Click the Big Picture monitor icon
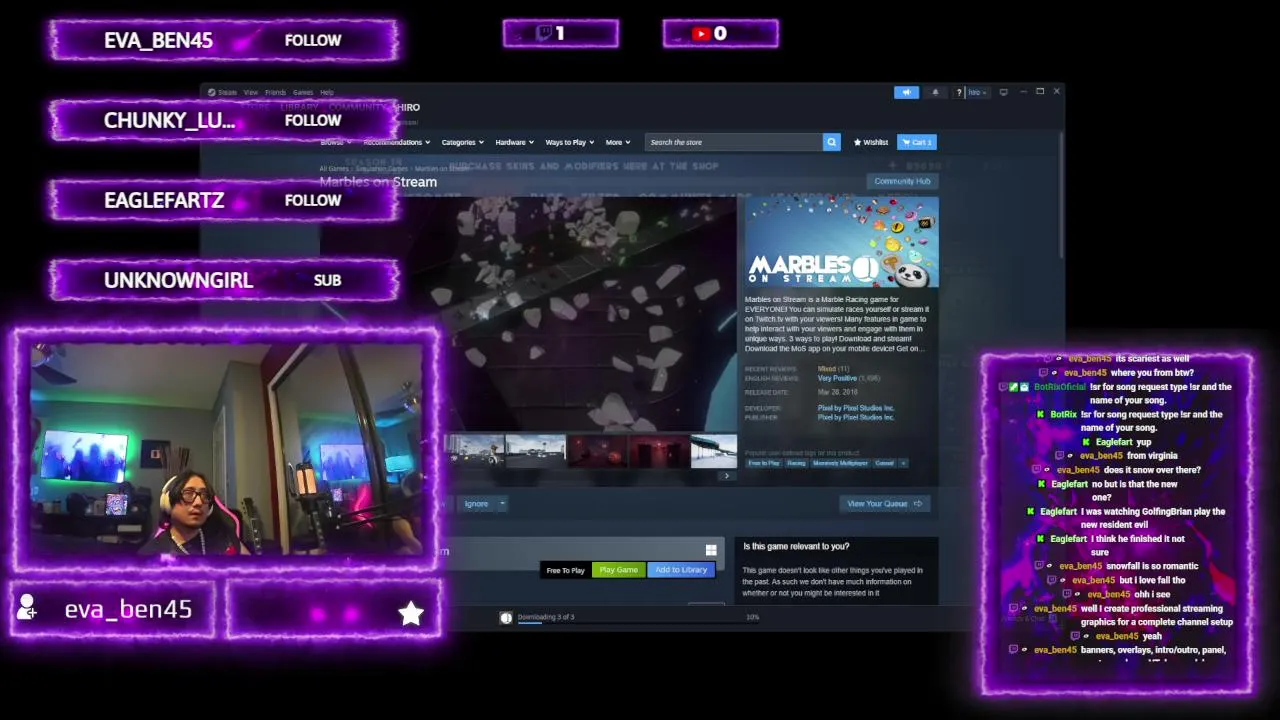Image resolution: width=1280 pixels, height=720 pixels. pyautogui.click(x=1004, y=92)
